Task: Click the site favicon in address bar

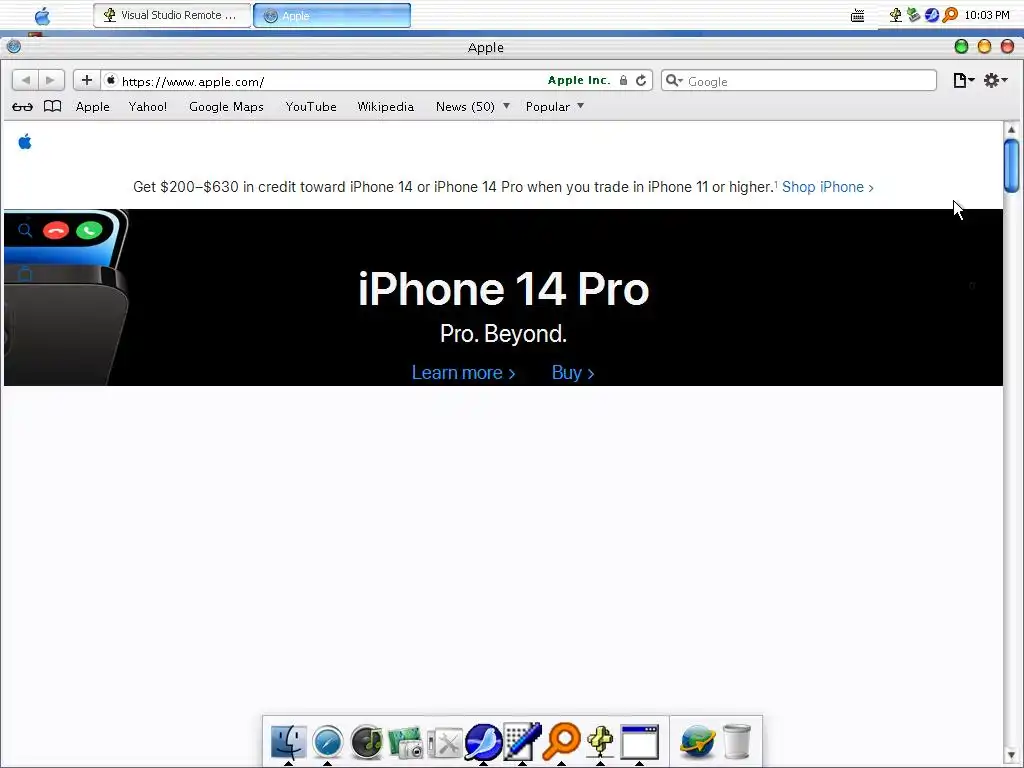Action: pos(111,80)
